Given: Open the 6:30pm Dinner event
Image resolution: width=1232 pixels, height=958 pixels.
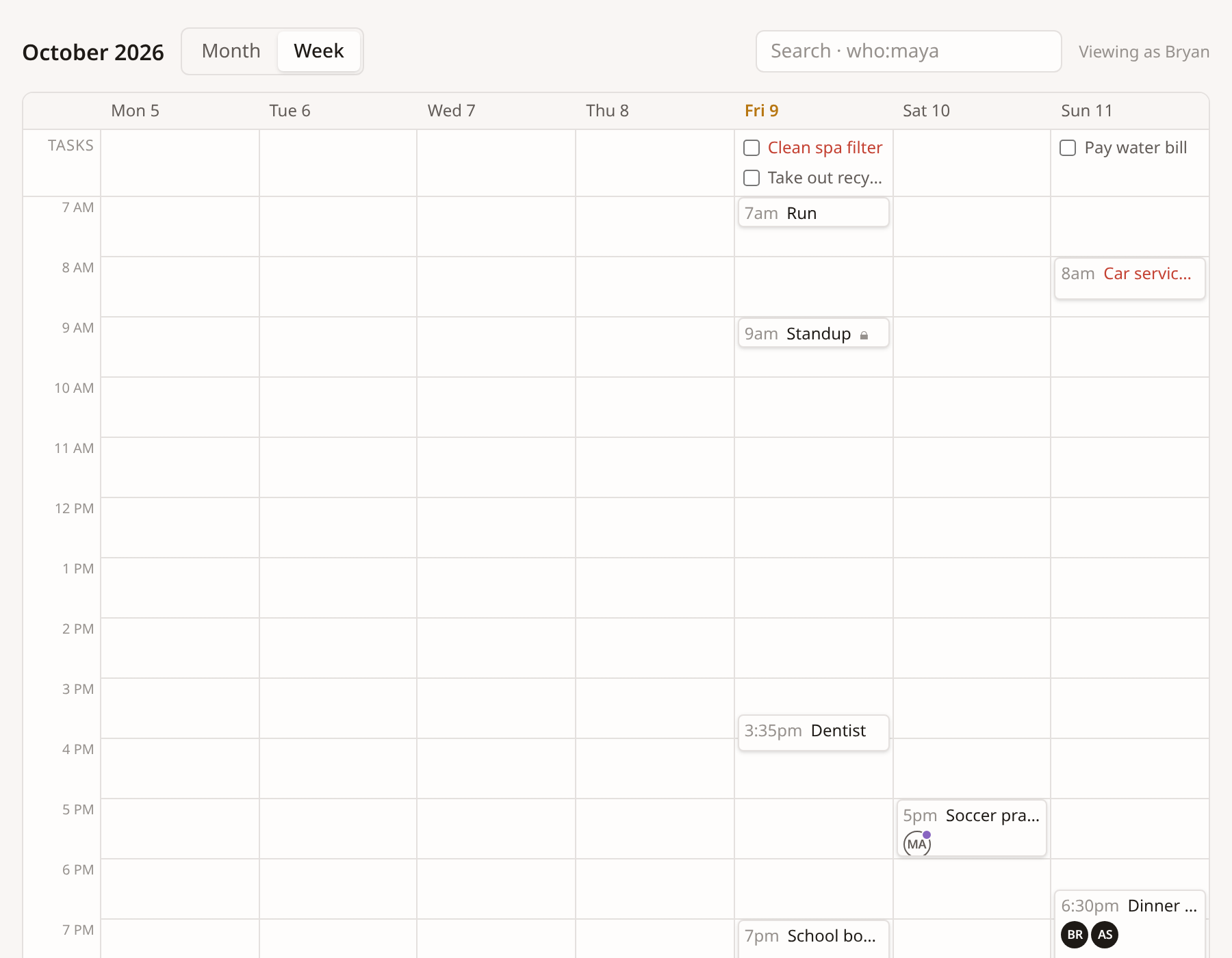Looking at the screenshot, I should pyautogui.click(x=1130, y=924).
